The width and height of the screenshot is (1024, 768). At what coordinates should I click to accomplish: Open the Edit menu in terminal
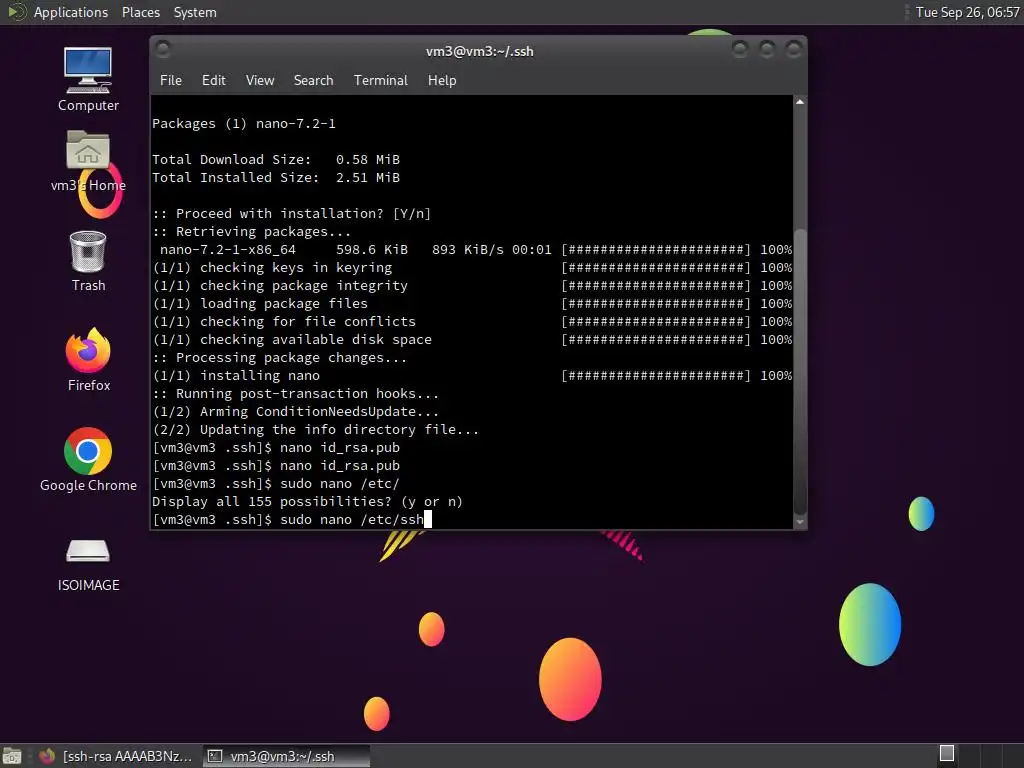click(214, 80)
